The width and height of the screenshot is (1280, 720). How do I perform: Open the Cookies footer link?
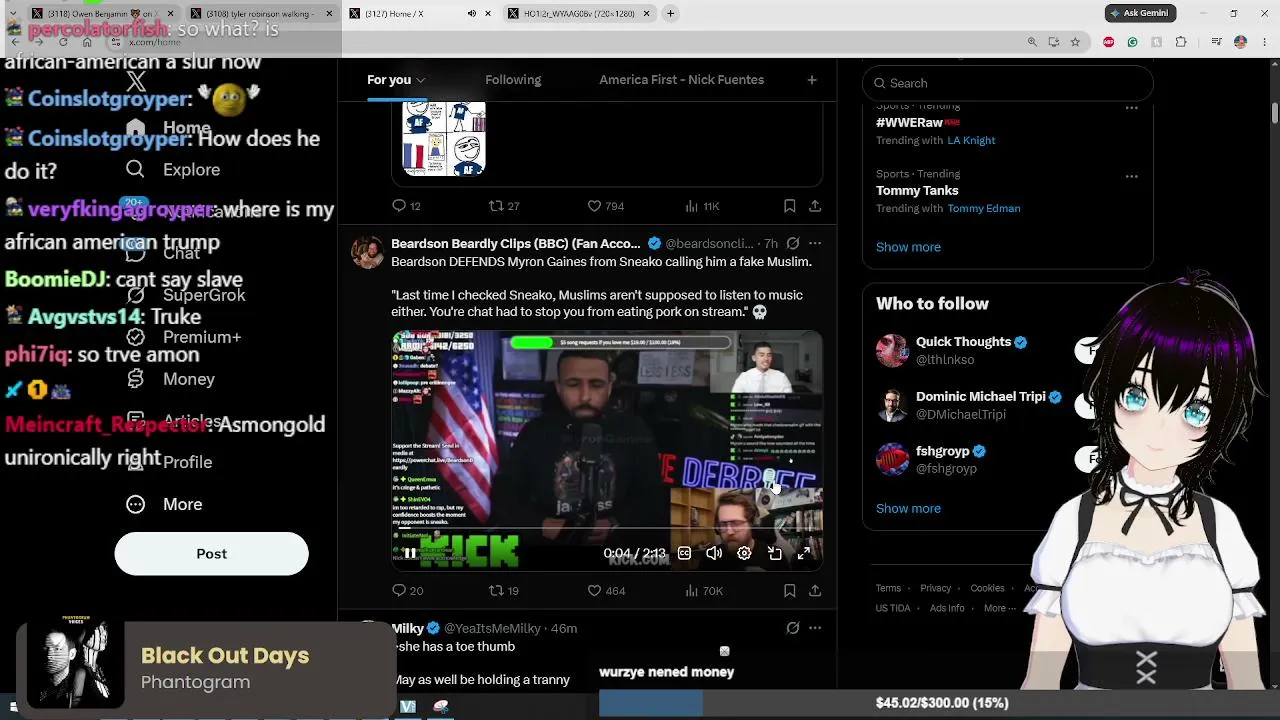pyautogui.click(x=987, y=588)
